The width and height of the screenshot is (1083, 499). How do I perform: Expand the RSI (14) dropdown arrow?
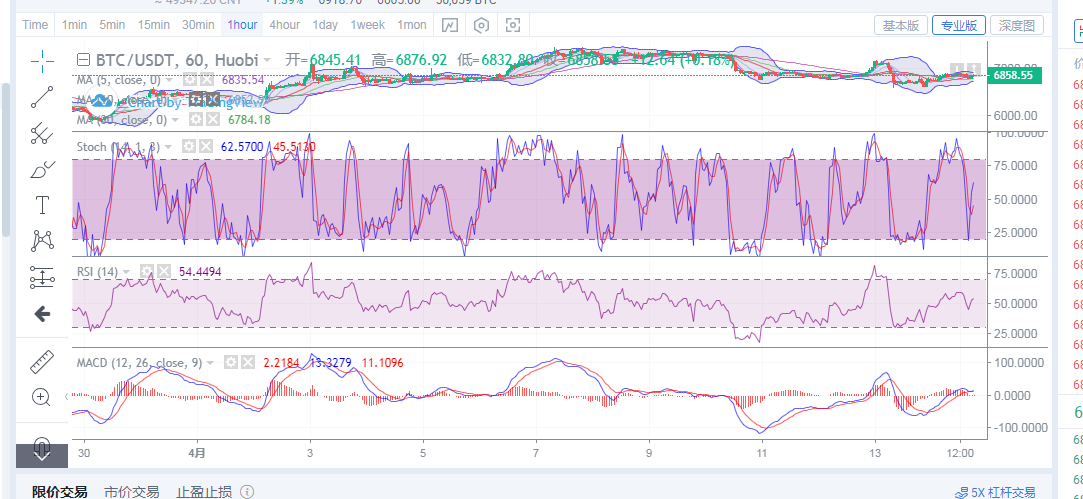point(128,272)
